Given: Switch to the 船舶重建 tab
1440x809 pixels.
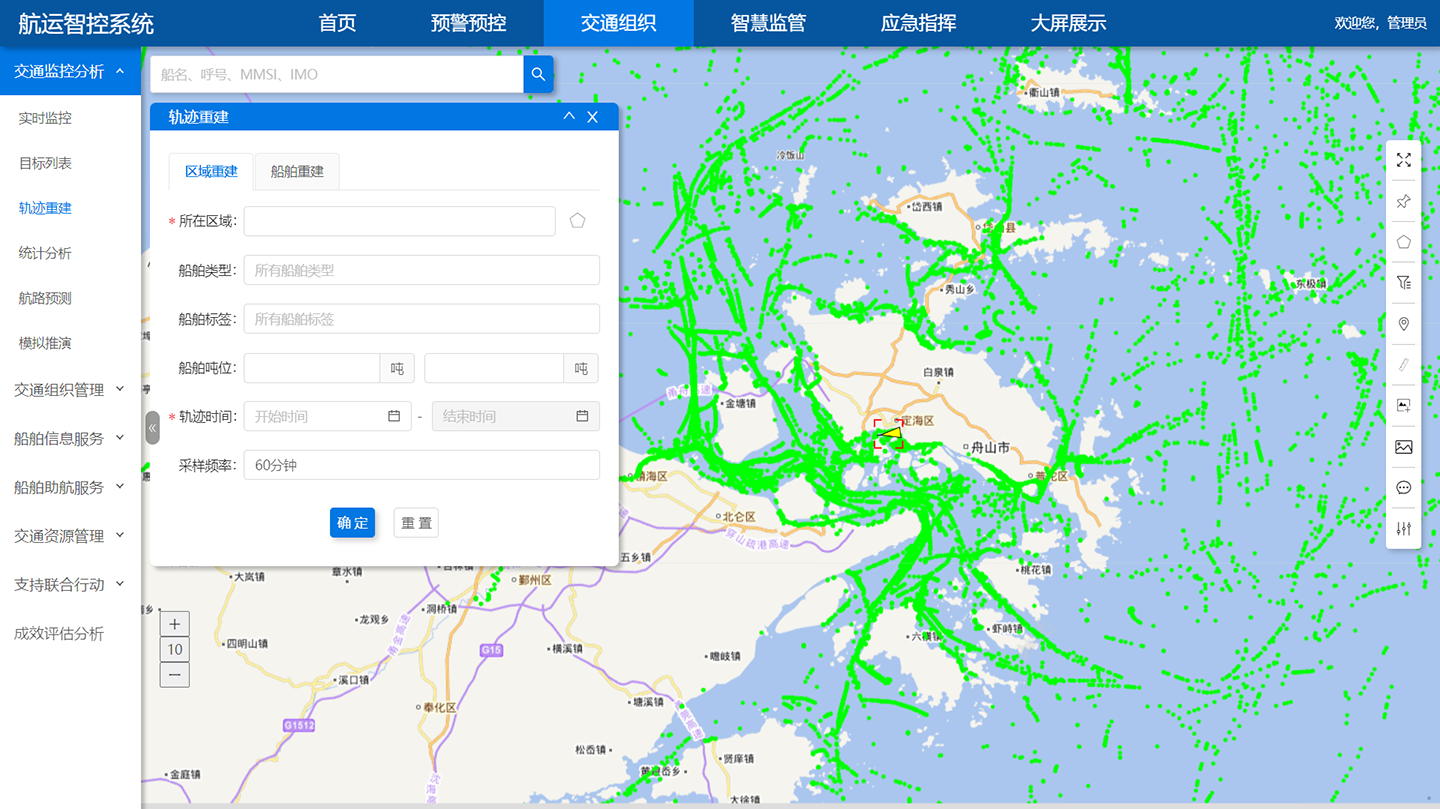Looking at the screenshot, I should click(x=297, y=171).
